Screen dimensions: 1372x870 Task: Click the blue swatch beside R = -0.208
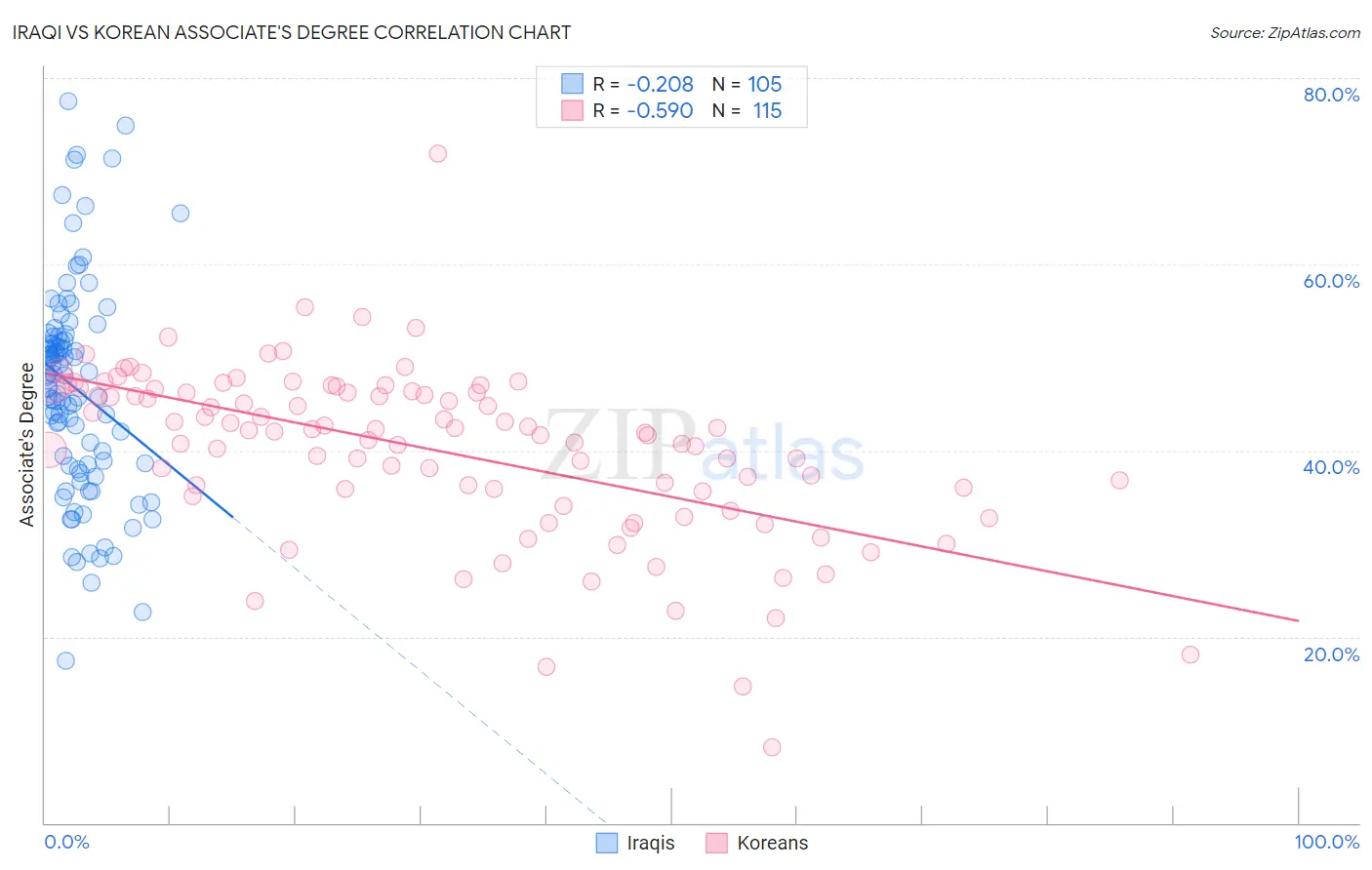(x=572, y=84)
